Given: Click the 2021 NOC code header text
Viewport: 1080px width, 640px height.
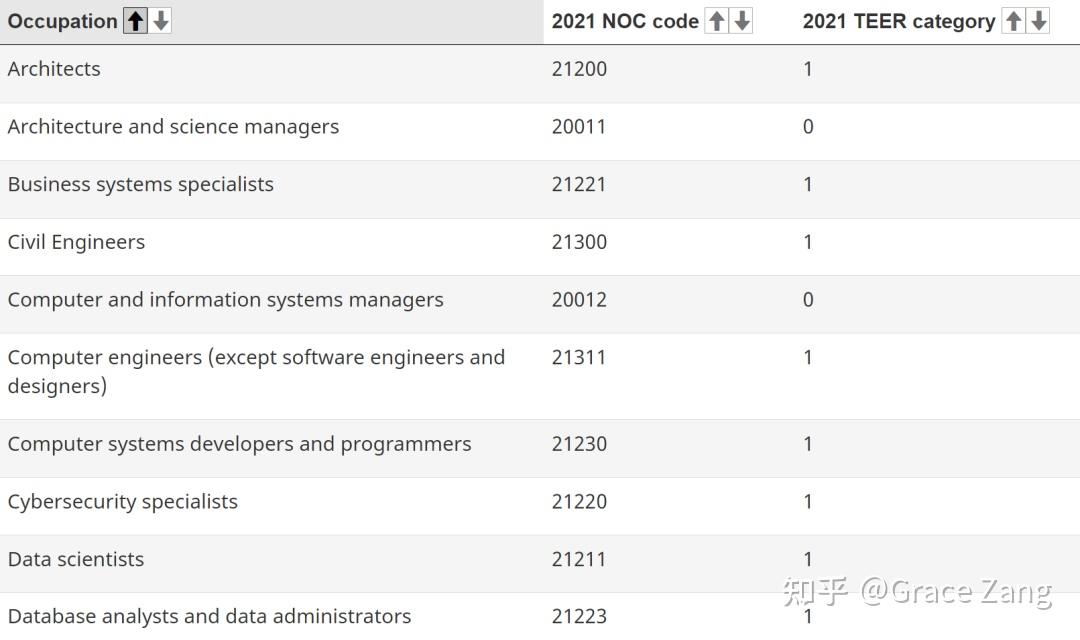Looking at the screenshot, I should [625, 21].
